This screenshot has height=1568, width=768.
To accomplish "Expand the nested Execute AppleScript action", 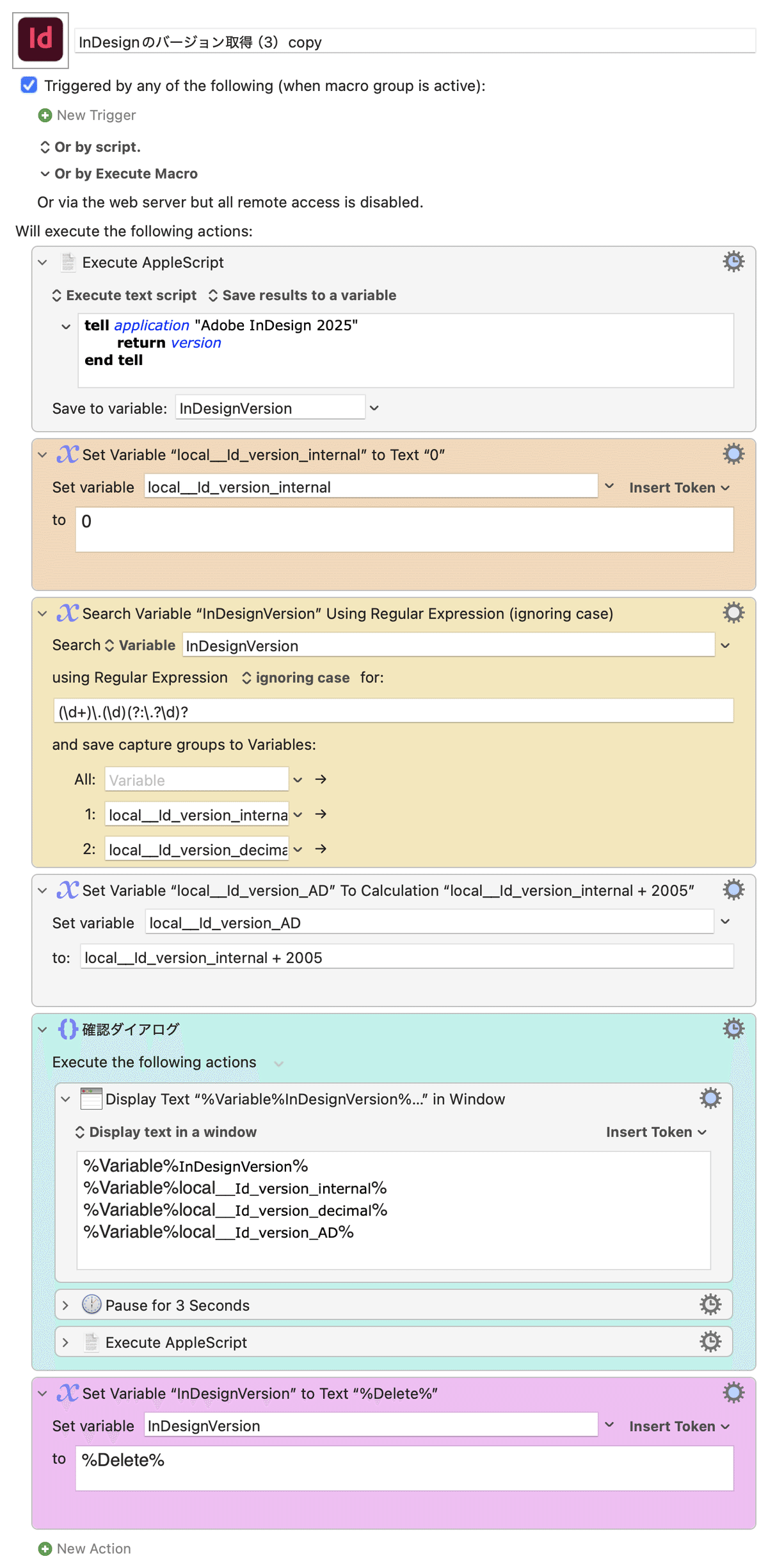I will click(x=65, y=1342).
